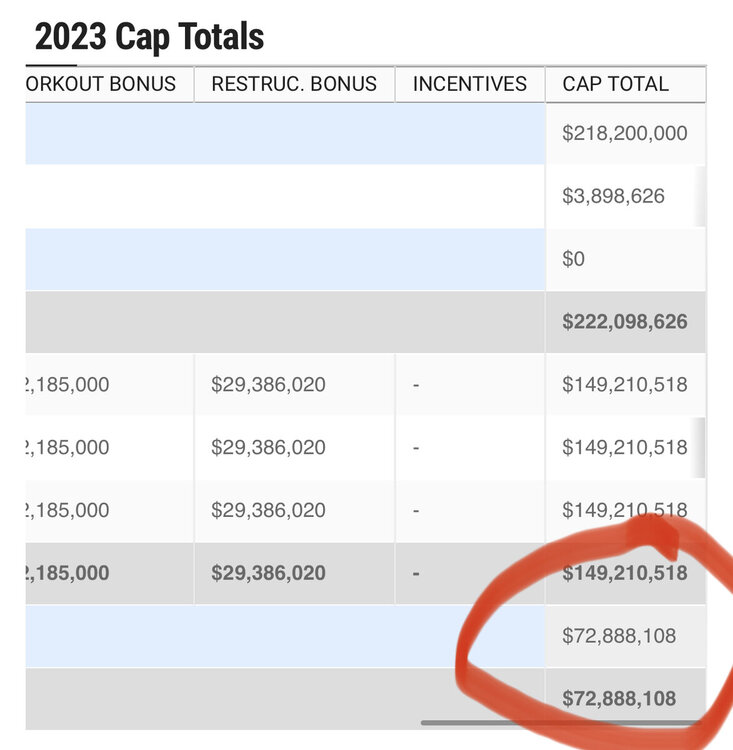Click the bold $222,098,626 total cell
Screen dimensions: 733x750
[x=625, y=322]
